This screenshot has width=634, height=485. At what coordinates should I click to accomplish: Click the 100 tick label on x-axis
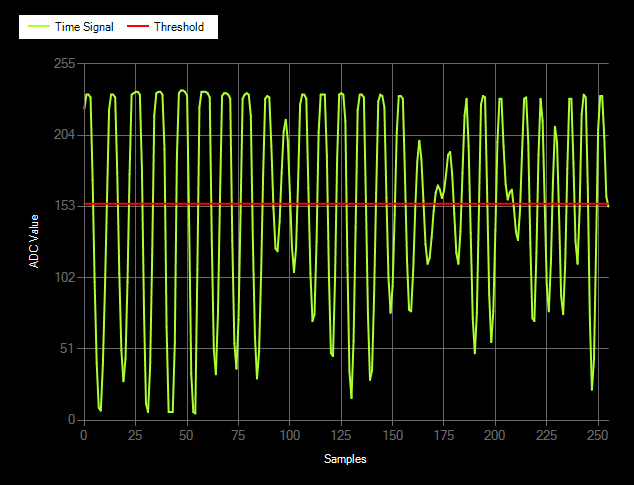click(289, 435)
